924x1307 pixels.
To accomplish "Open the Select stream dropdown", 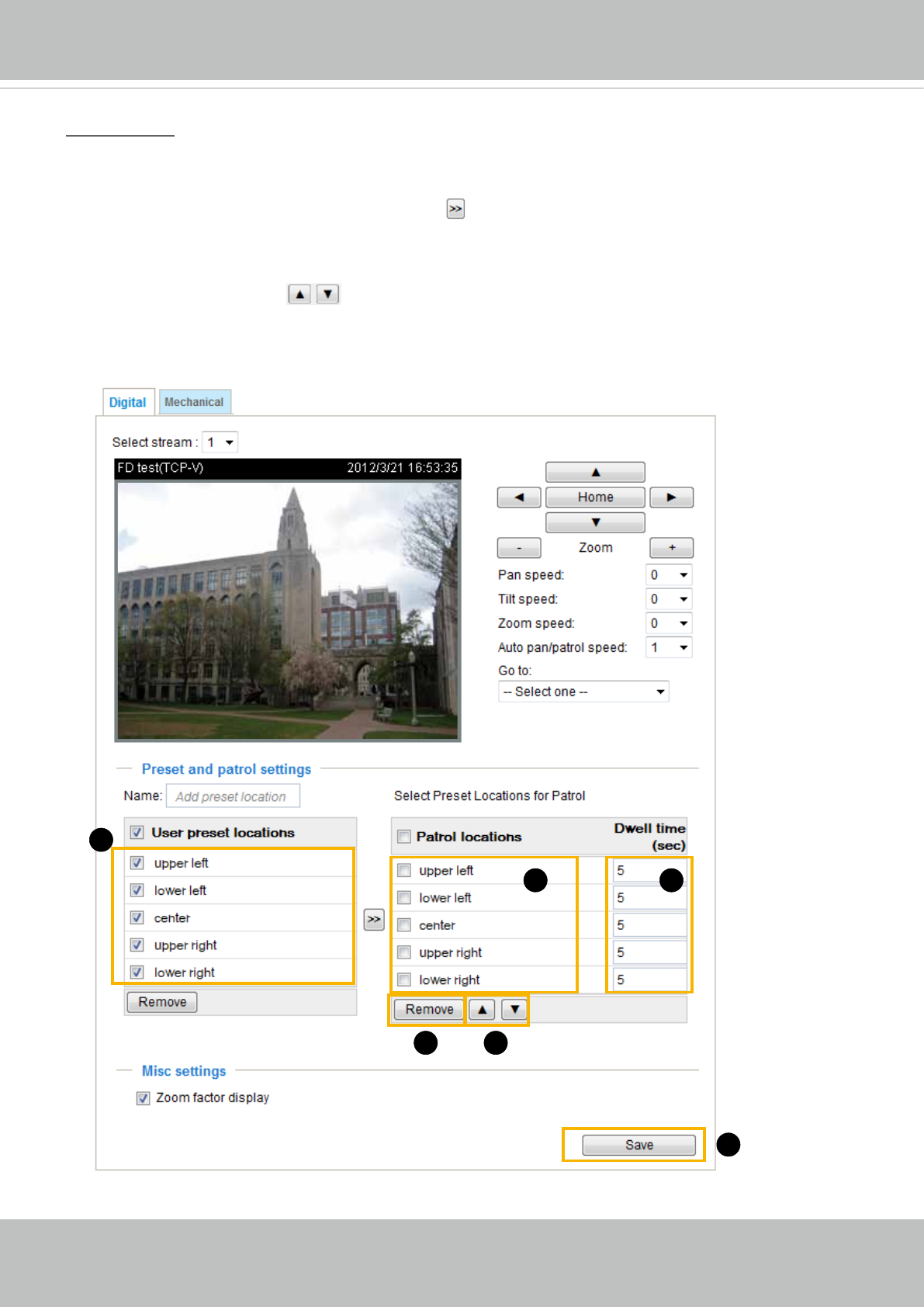I will click(220, 442).
